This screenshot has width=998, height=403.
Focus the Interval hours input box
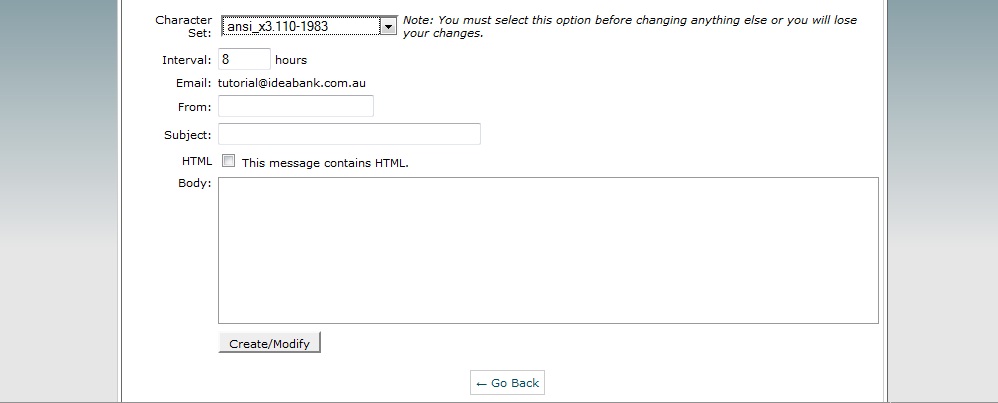coord(244,59)
